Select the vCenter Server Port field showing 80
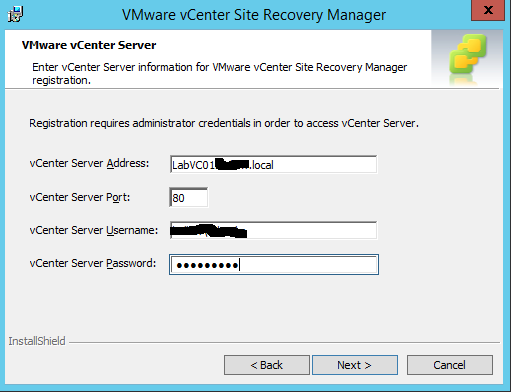Viewport: 511px width, 392px height. (189, 198)
